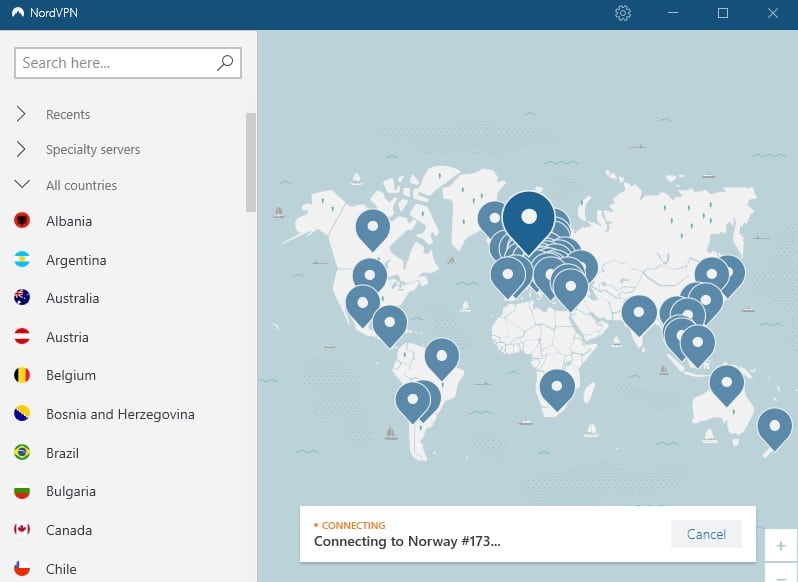Image resolution: width=798 pixels, height=582 pixels.
Task: Select the South Africa map pin
Action: [x=557, y=387]
